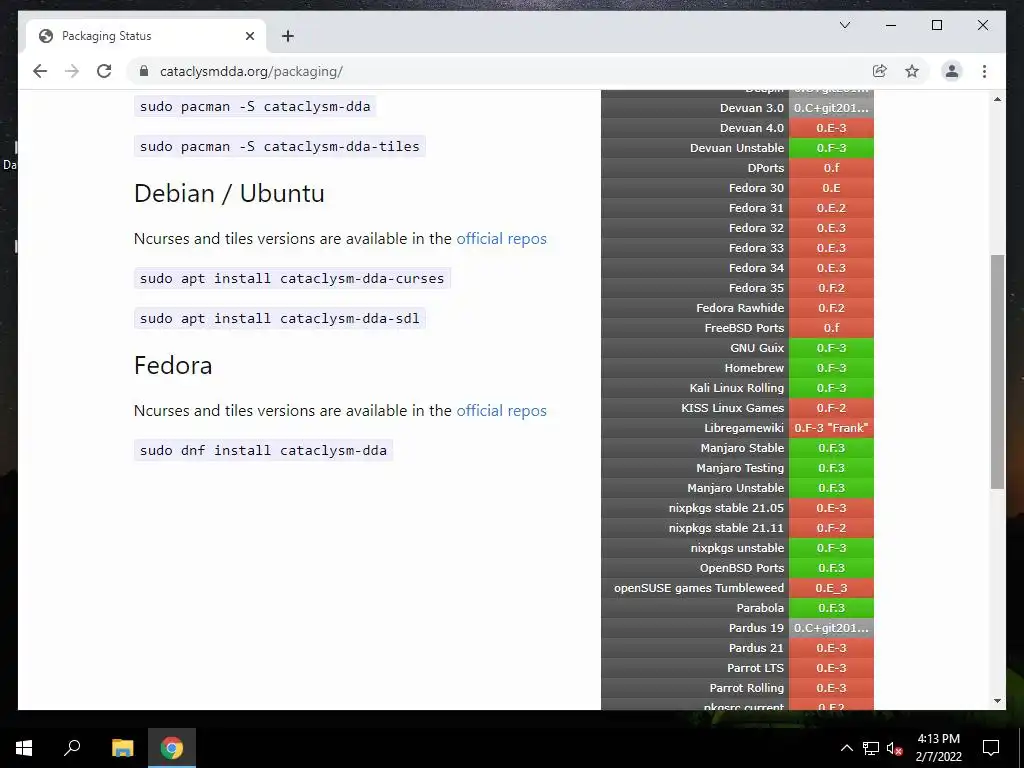This screenshot has width=1024, height=768.
Task: Click the Debian / Ubuntu heading
Action: (229, 193)
